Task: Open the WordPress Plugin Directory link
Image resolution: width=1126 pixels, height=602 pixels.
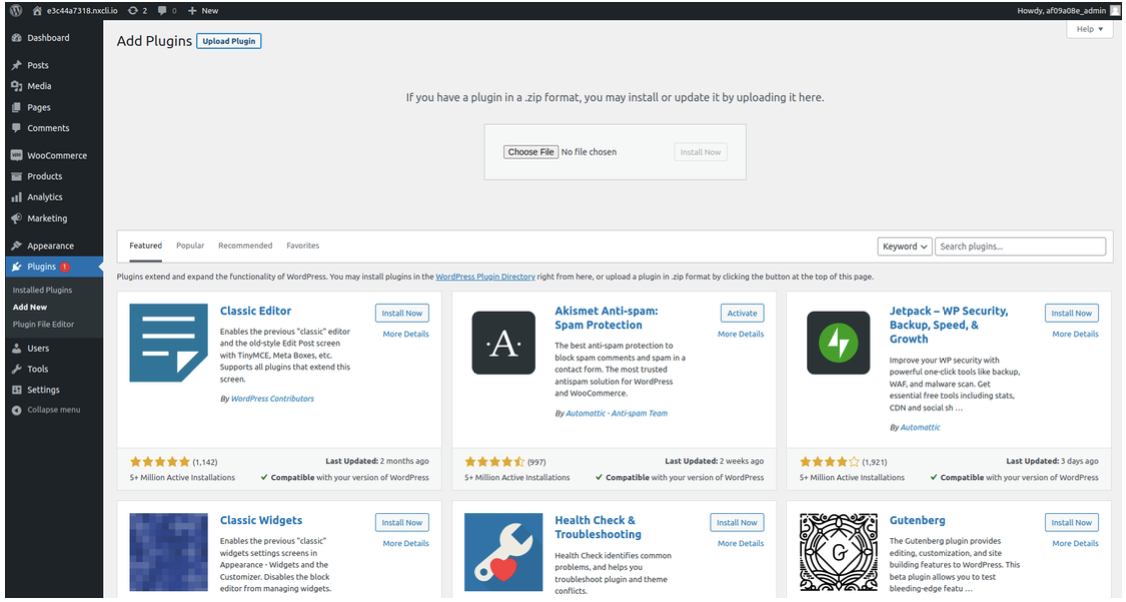Action: [x=485, y=277]
